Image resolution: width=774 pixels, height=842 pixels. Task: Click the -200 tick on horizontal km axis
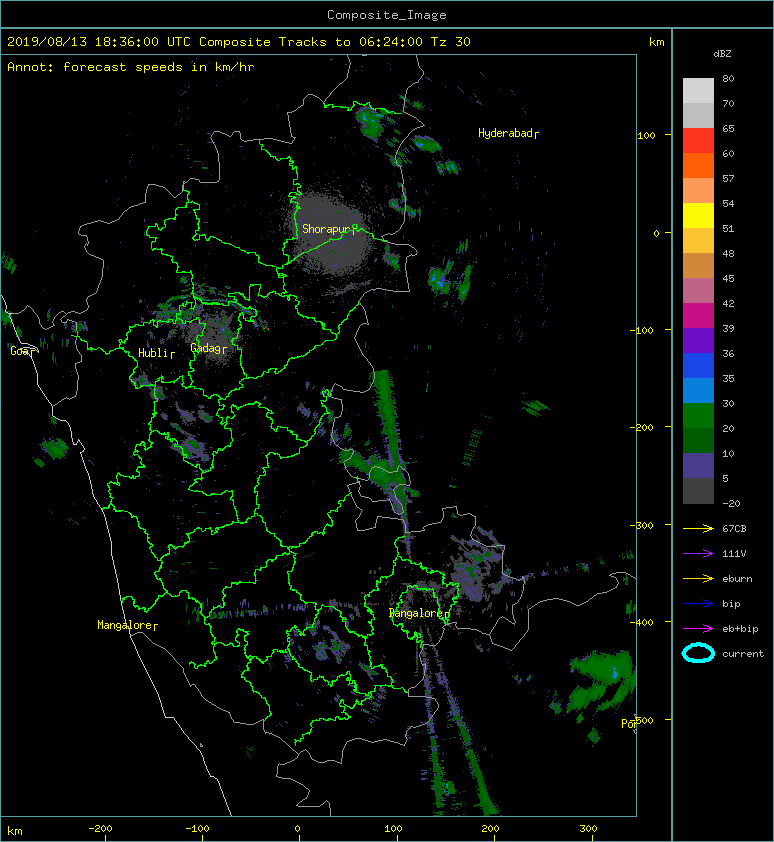[x=100, y=829]
